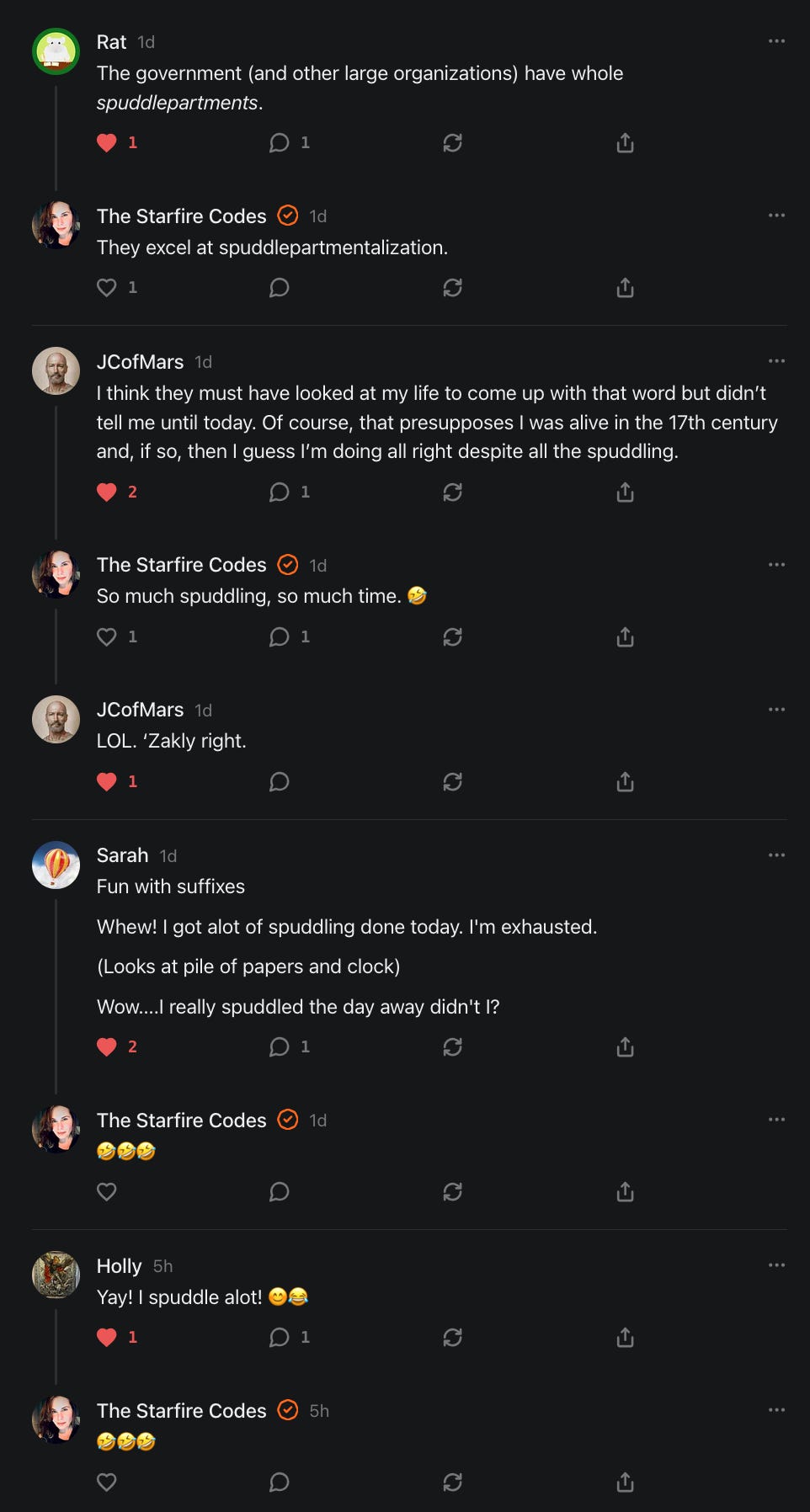The height and width of the screenshot is (1512, 810).
Task: Reply to Sarah's spuddling comment
Action: [280, 1047]
